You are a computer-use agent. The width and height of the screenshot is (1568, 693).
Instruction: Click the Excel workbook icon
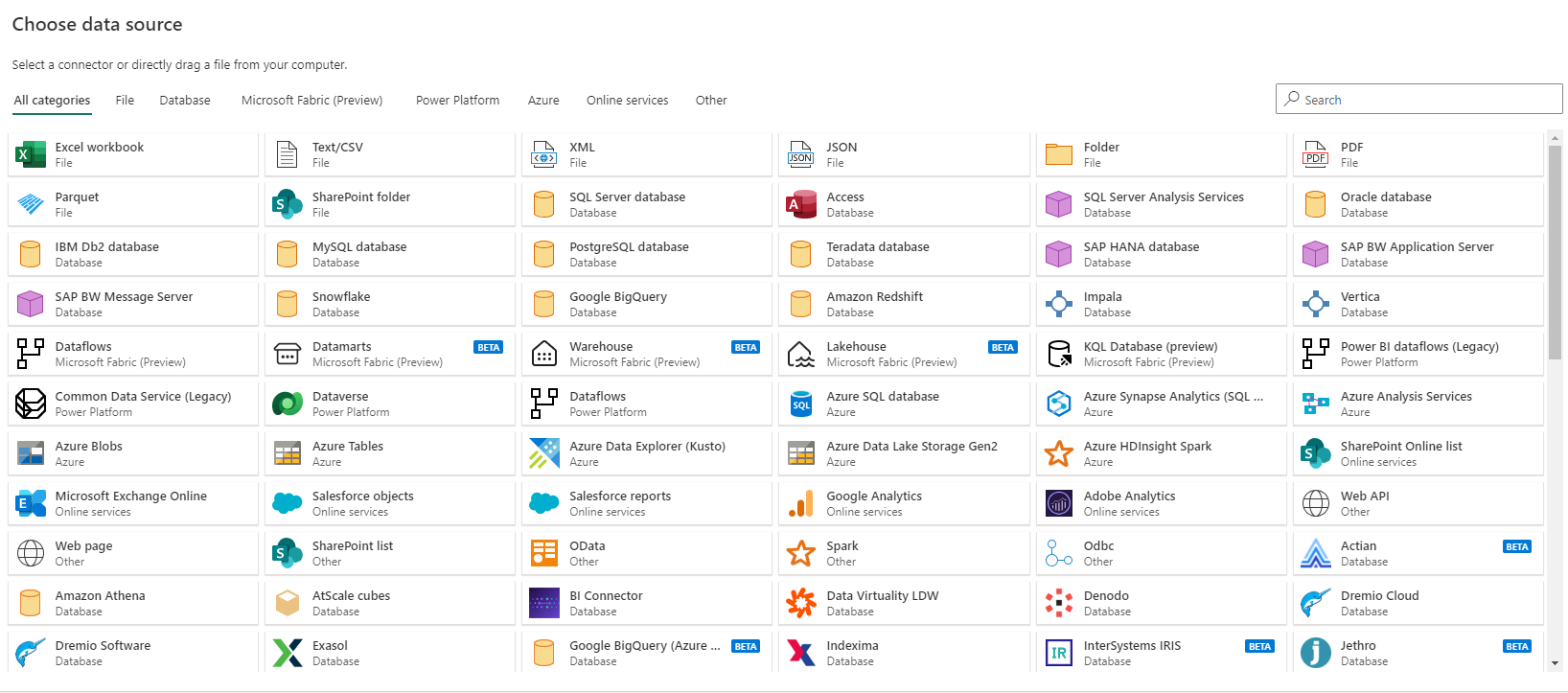point(31,154)
